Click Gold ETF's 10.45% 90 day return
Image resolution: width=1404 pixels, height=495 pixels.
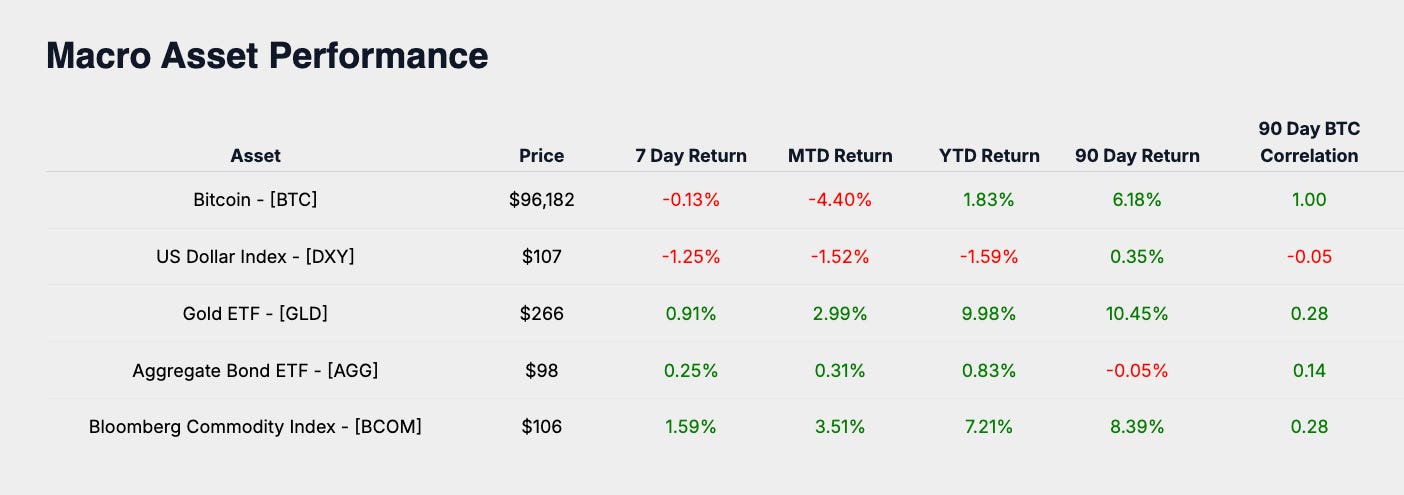pyautogui.click(x=1137, y=314)
